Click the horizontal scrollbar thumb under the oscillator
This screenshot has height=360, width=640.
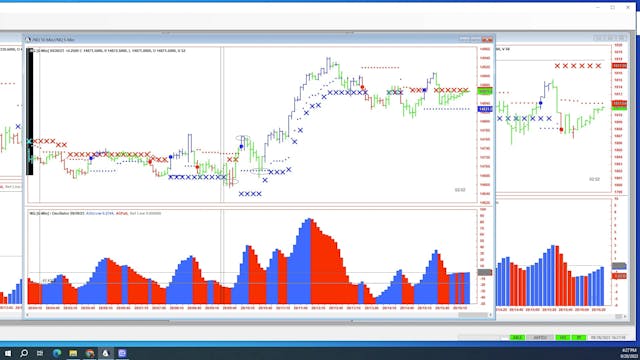(x=472, y=315)
